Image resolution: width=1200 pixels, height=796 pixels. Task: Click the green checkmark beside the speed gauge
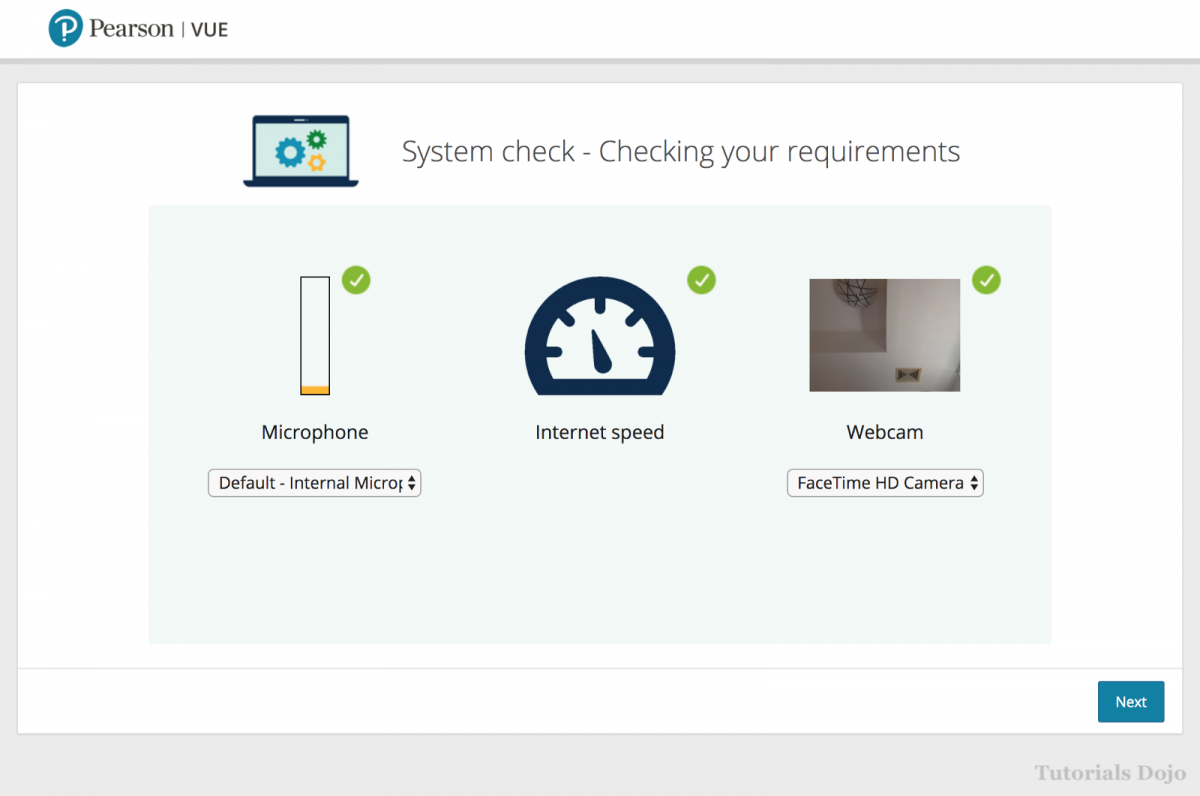coord(701,280)
